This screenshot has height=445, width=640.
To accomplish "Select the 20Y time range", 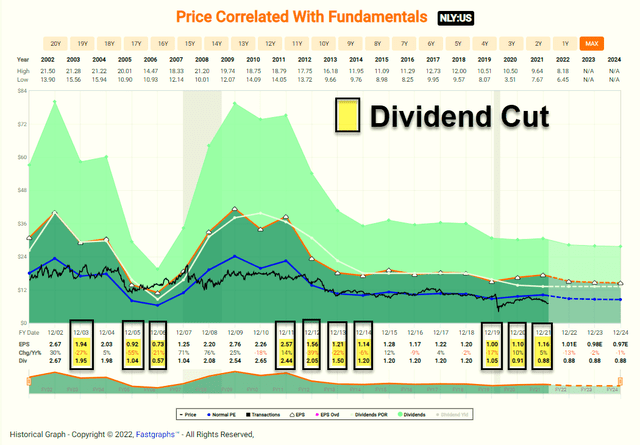I will pyautogui.click(x=56, y=44).
